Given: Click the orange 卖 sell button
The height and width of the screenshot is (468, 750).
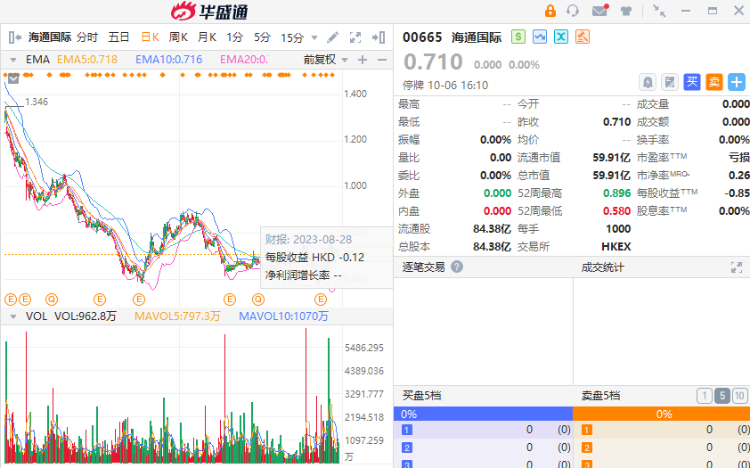Looking at the screenshot, I should (x=714, y=82).
